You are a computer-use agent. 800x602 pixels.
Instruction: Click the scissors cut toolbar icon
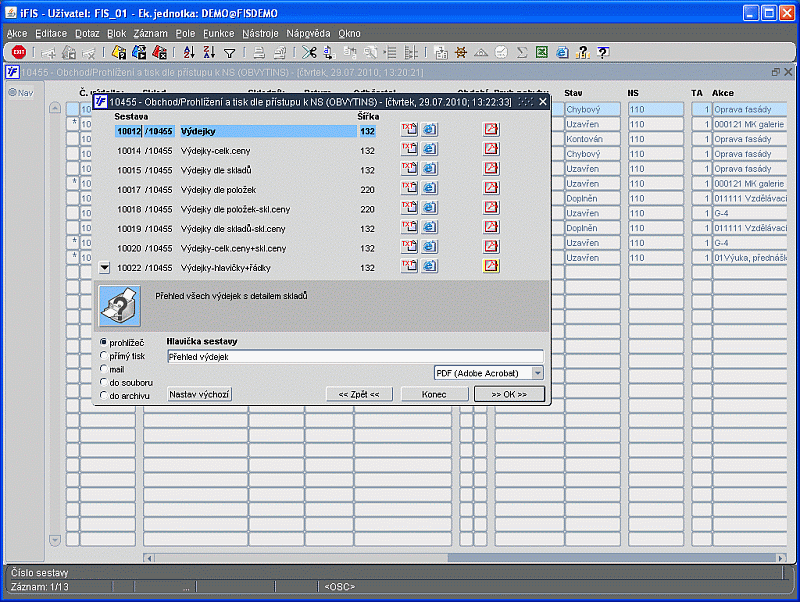pyautogui.click(x=309, y=52)
